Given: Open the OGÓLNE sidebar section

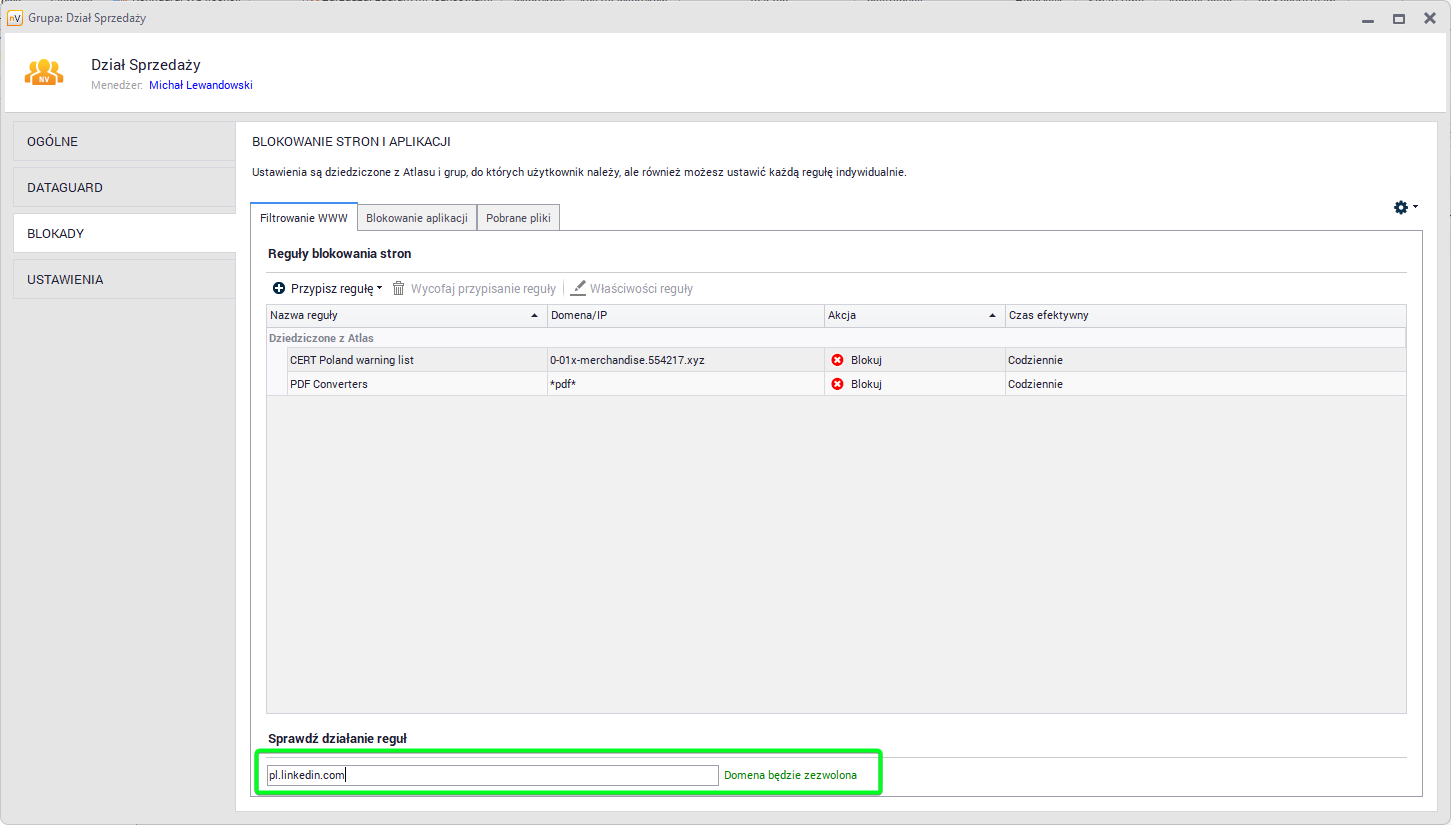Looking at the screenshot, I should coord(124,142).
